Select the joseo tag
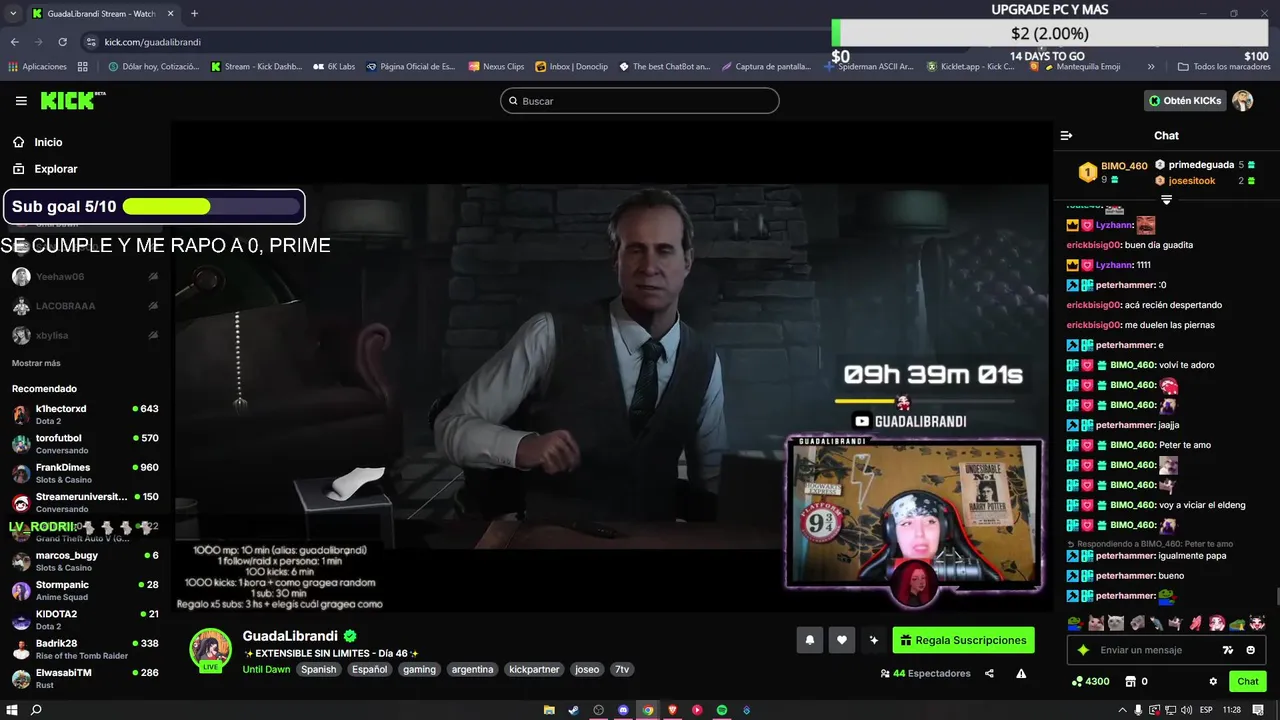Screen dimensions: 1280x720 pos(587,669)
